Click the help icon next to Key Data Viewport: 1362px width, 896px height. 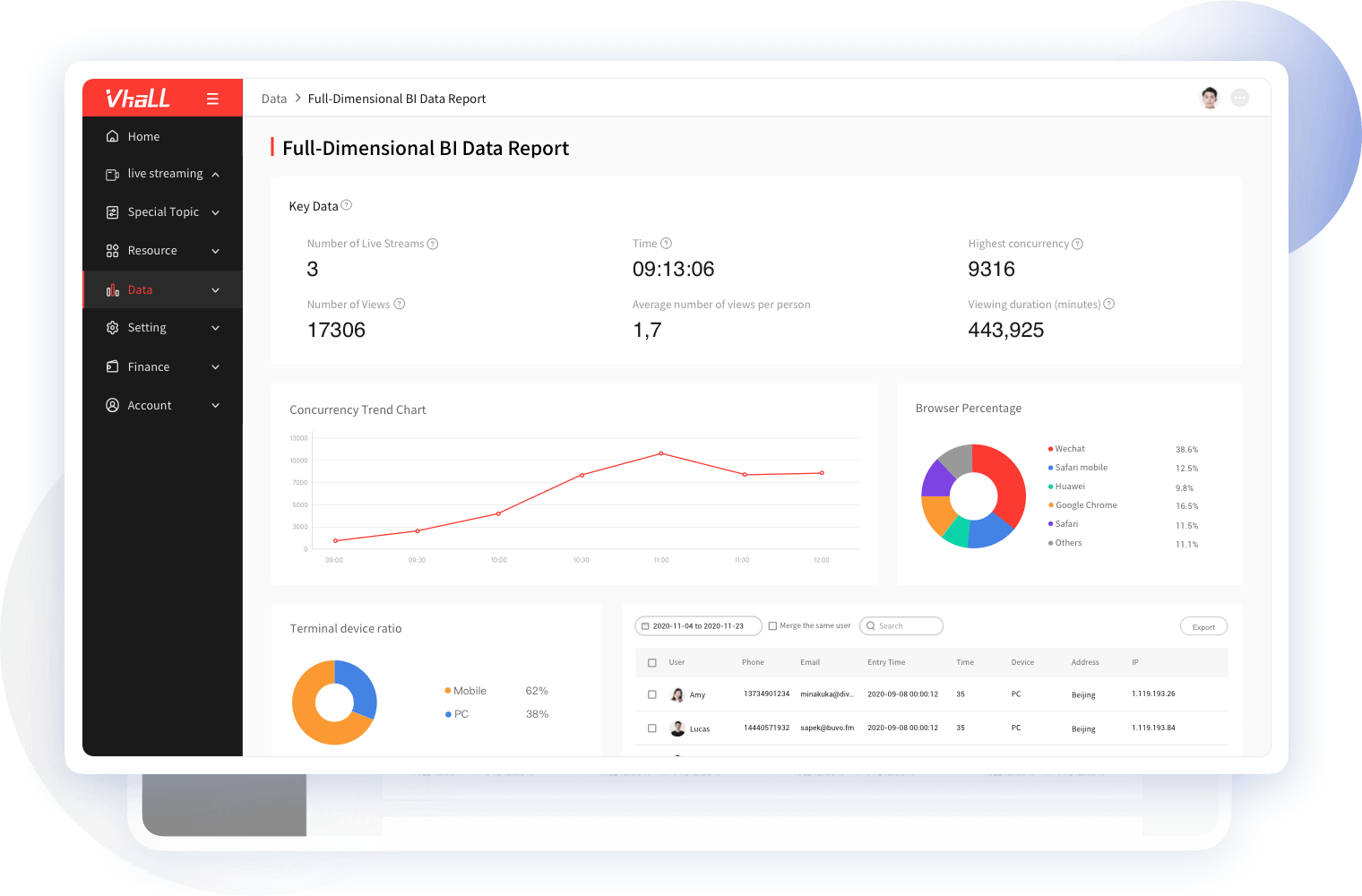347,205
